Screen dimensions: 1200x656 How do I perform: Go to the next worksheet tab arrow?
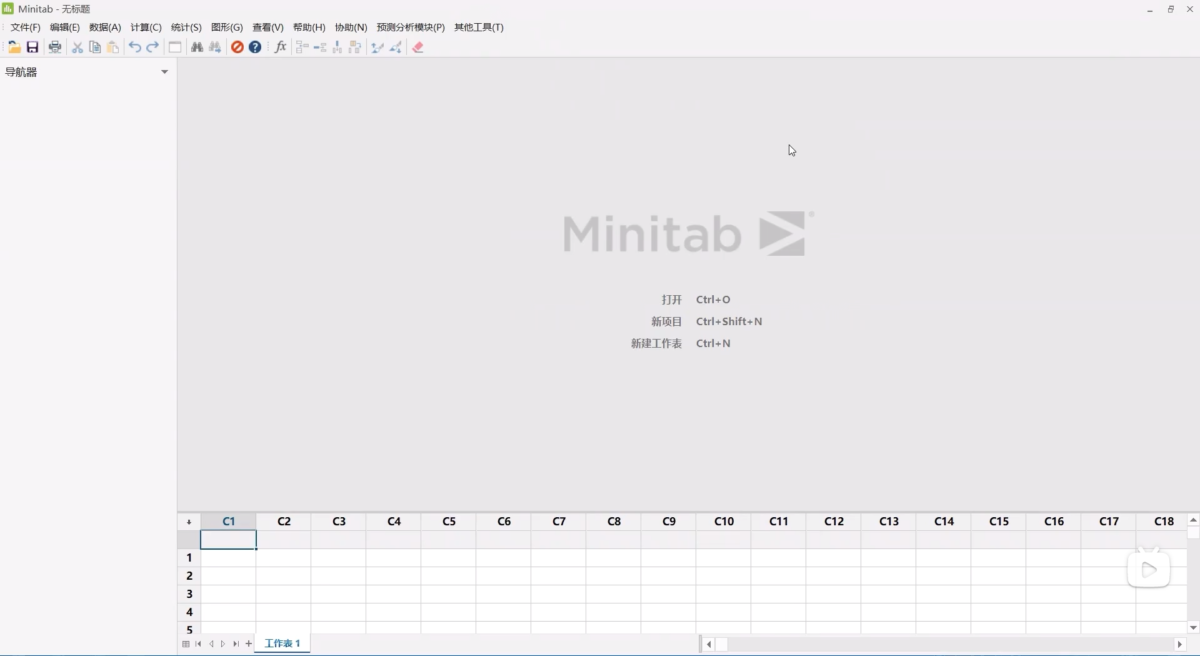point(223,644)
